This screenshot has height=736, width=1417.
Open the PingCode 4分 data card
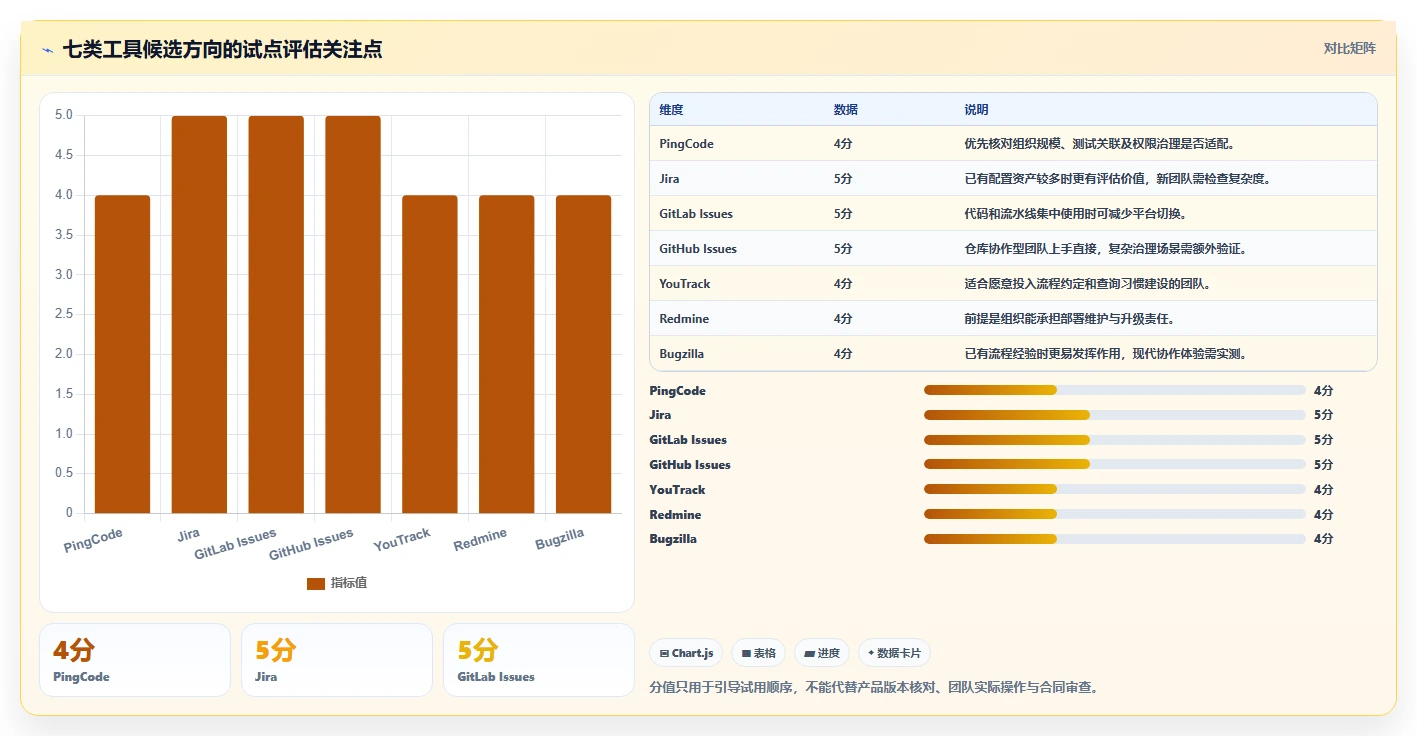(x=135, y=660)
